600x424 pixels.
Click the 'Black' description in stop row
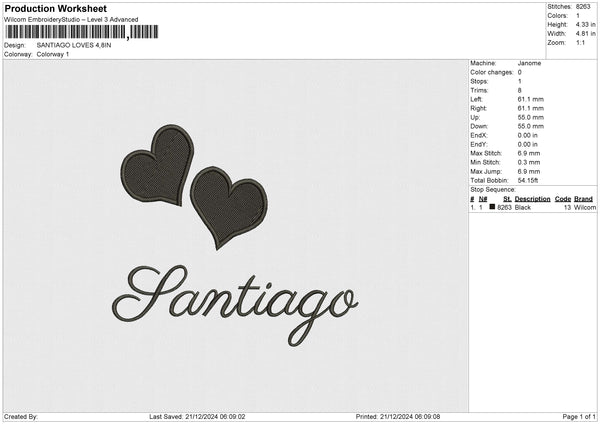tap(523, 207)
